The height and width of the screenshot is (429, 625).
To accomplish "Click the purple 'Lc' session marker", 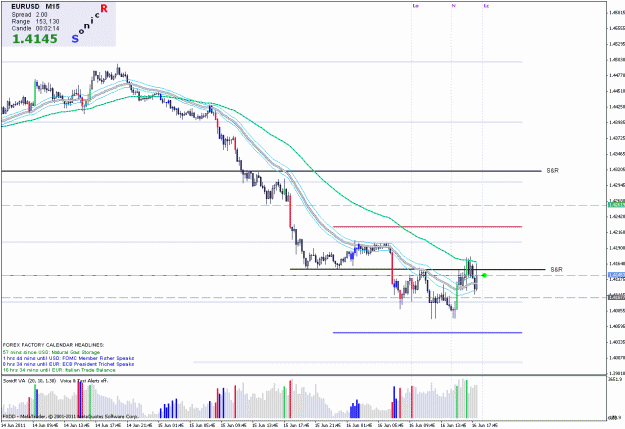I will (x=486, y=6).
